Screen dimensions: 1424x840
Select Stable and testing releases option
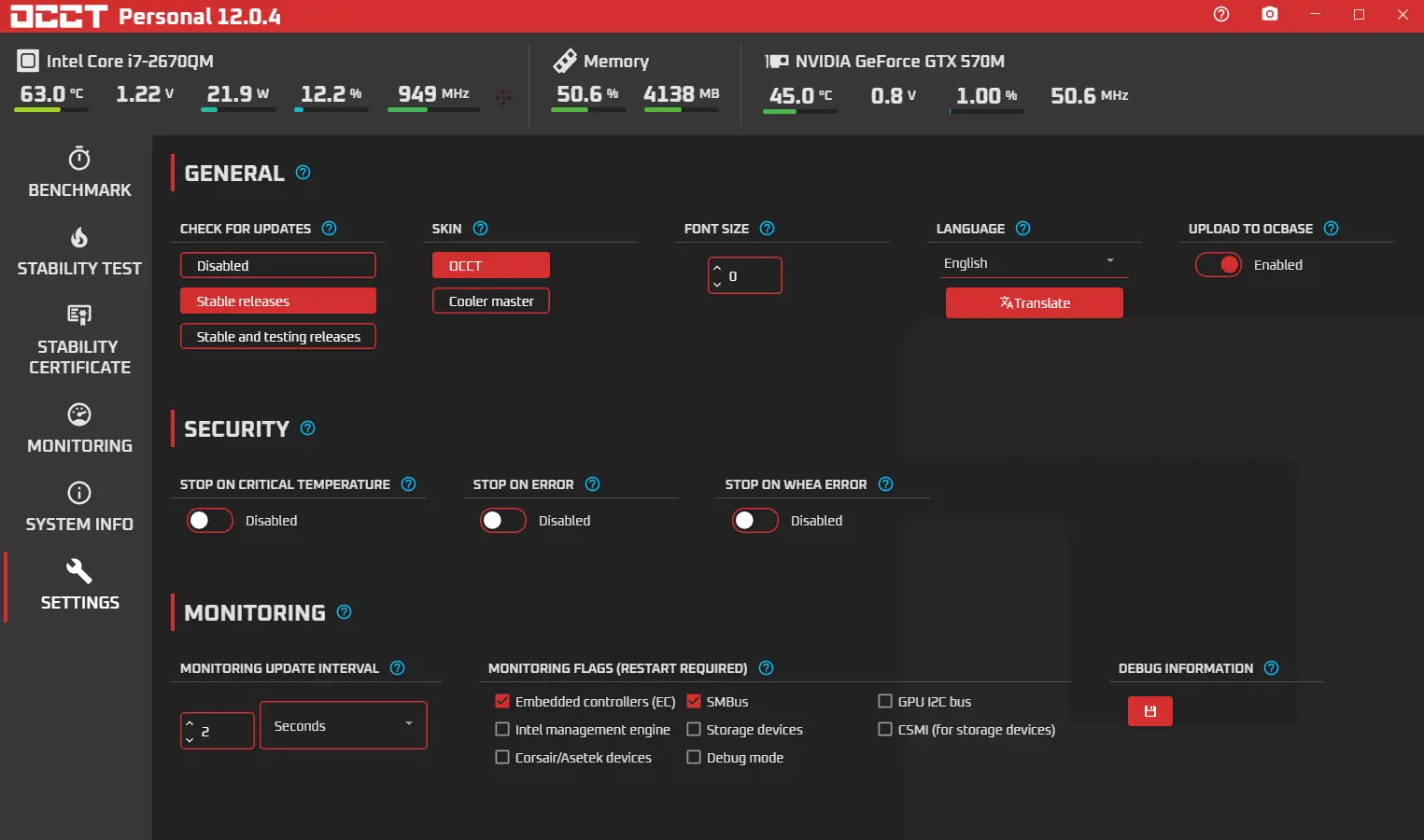pyautogui.click(x=278, y=336)
